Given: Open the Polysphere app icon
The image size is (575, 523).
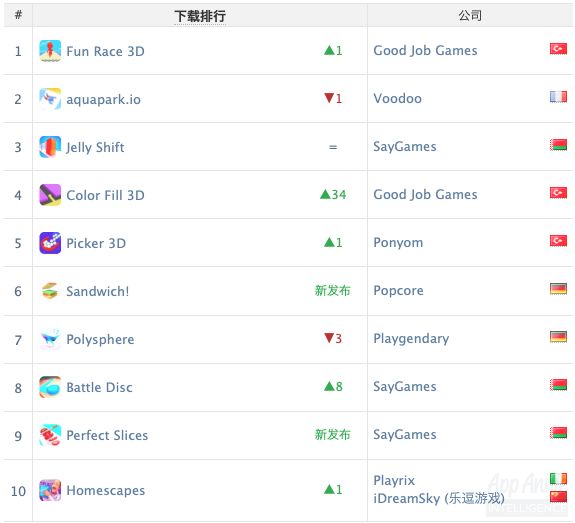Looking at the screenshot, I should [50, 340].
